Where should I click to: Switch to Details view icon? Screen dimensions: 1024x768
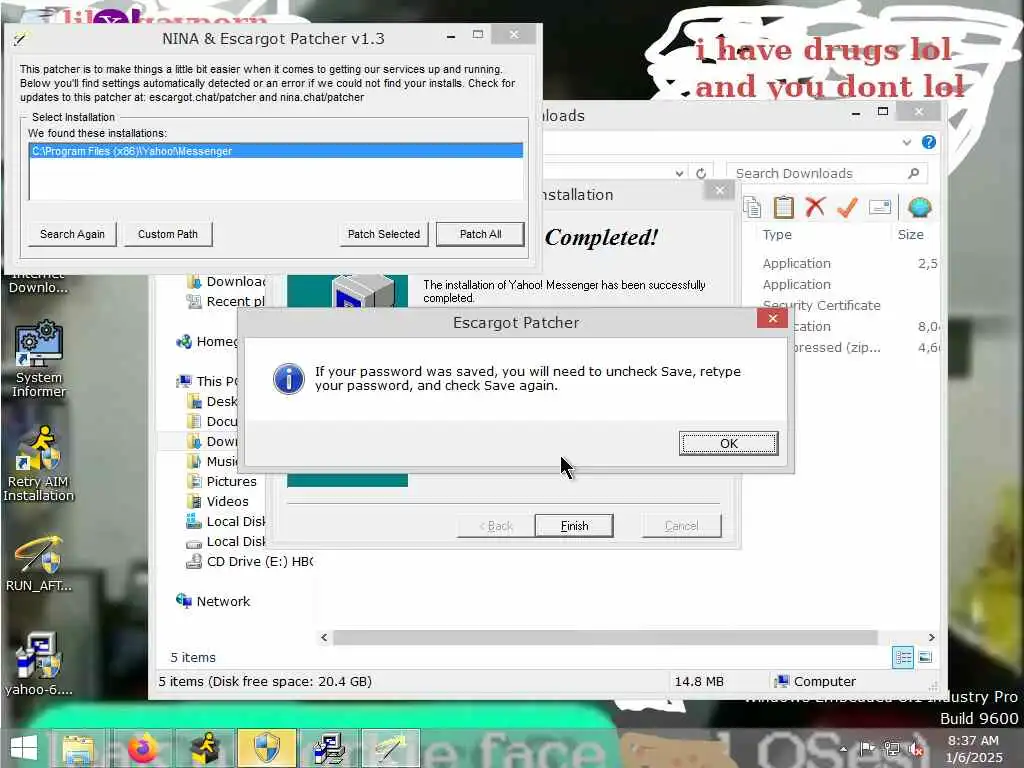pyautogui.click(x=903, y=657)
